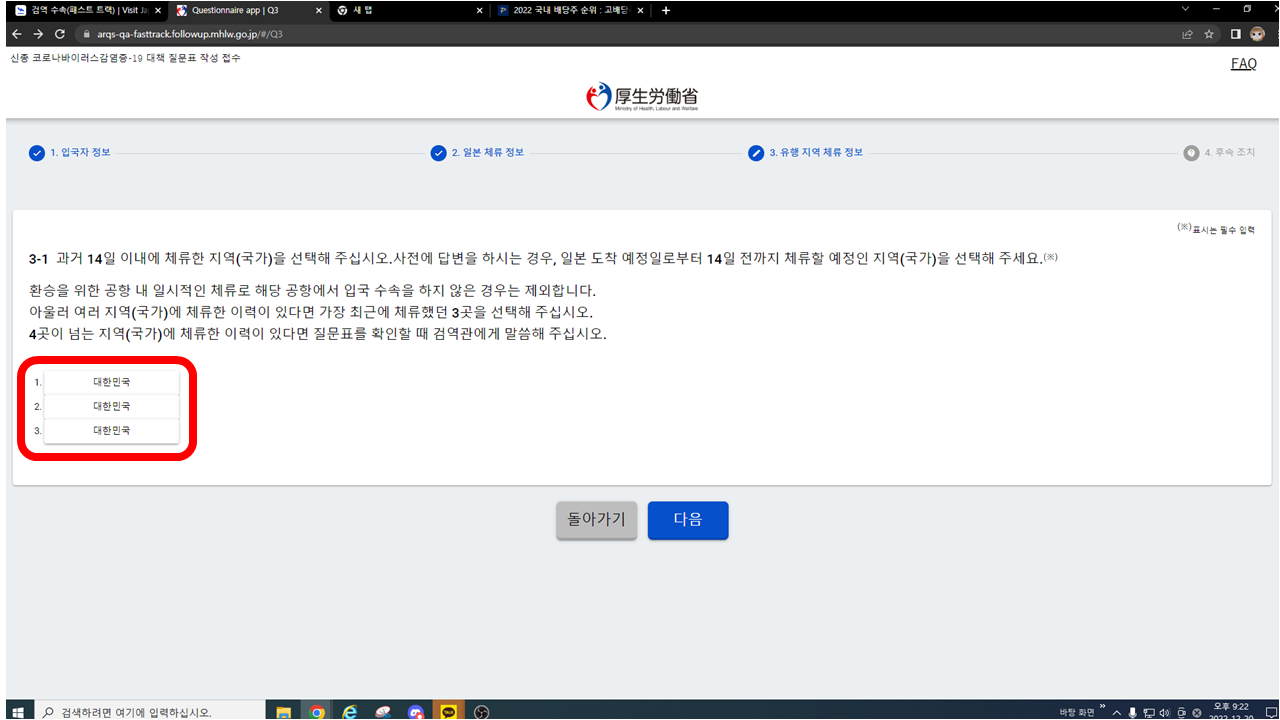Switch to the 2022 국내 배당주 순위 tab
Image resolution: width=1280 pixels, height=720 pixels.
coord(571,10)
